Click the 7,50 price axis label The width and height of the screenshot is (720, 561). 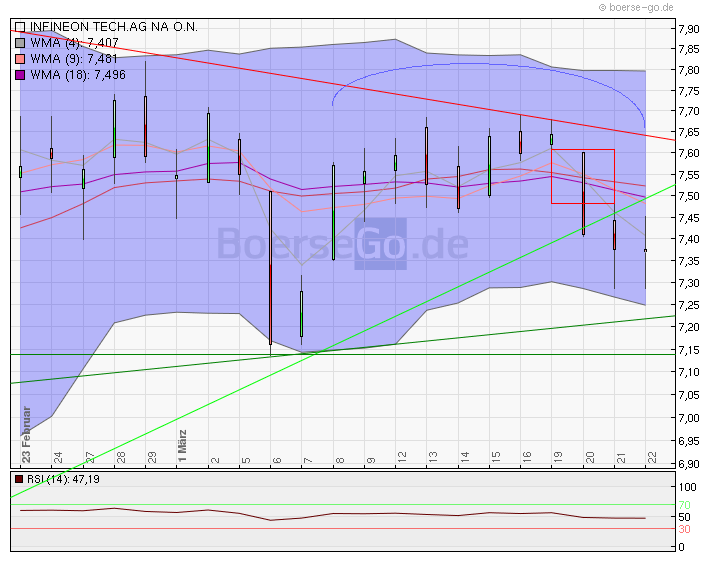click(689, 196)
